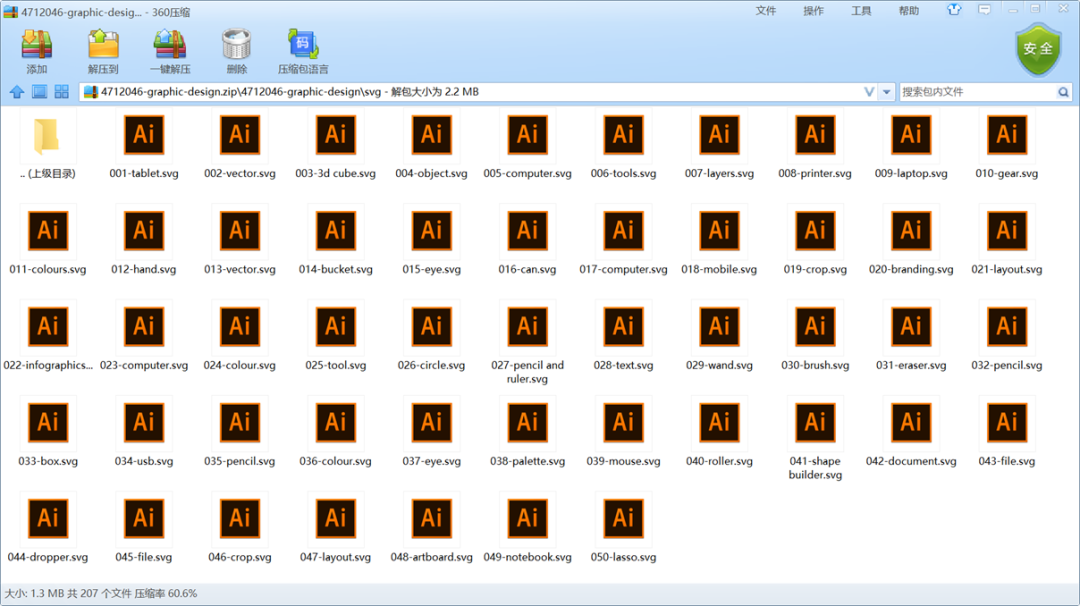Select file 027-pencil and ruler.svg
Viewport: 1080px width, 606px height.
[528, 344]
